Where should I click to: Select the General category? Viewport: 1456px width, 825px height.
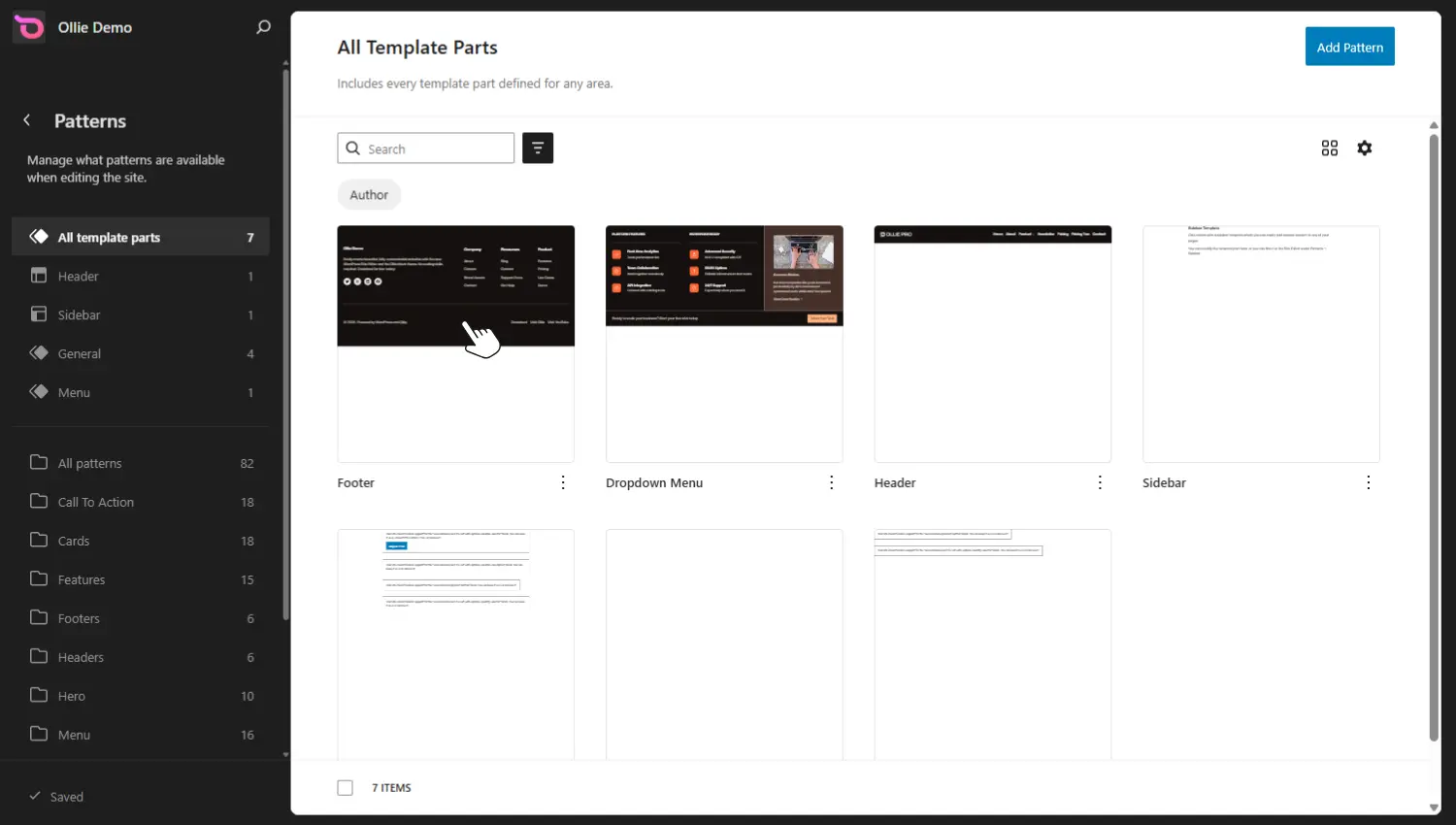coord(141,353)
